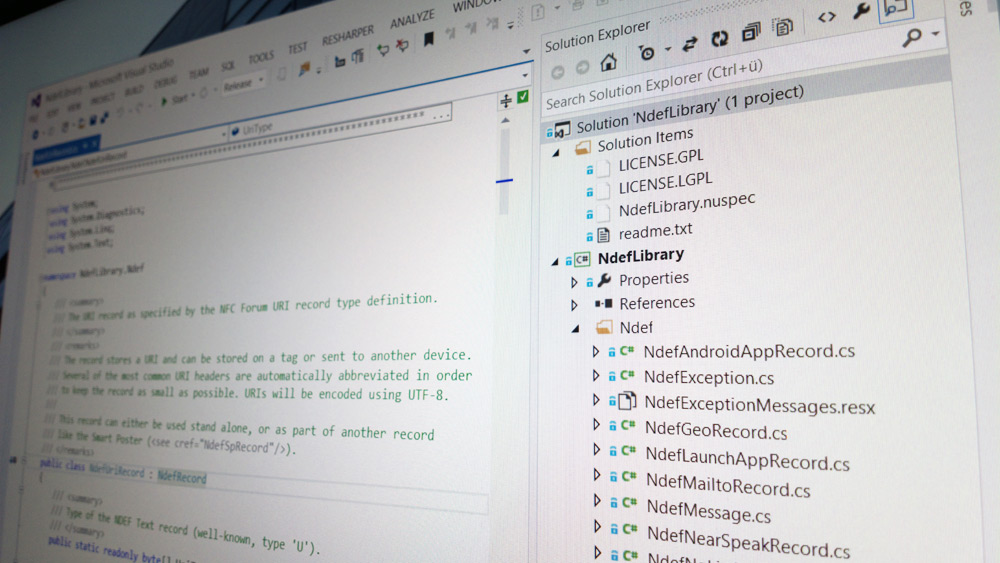Click the green ReSharper status checkmark
1000x563 pixels.
(523, 97)
